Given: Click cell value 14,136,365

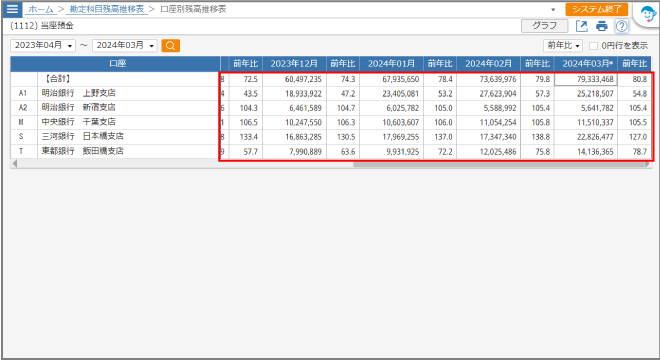Looking at the screenshot, I should (586, 152).
